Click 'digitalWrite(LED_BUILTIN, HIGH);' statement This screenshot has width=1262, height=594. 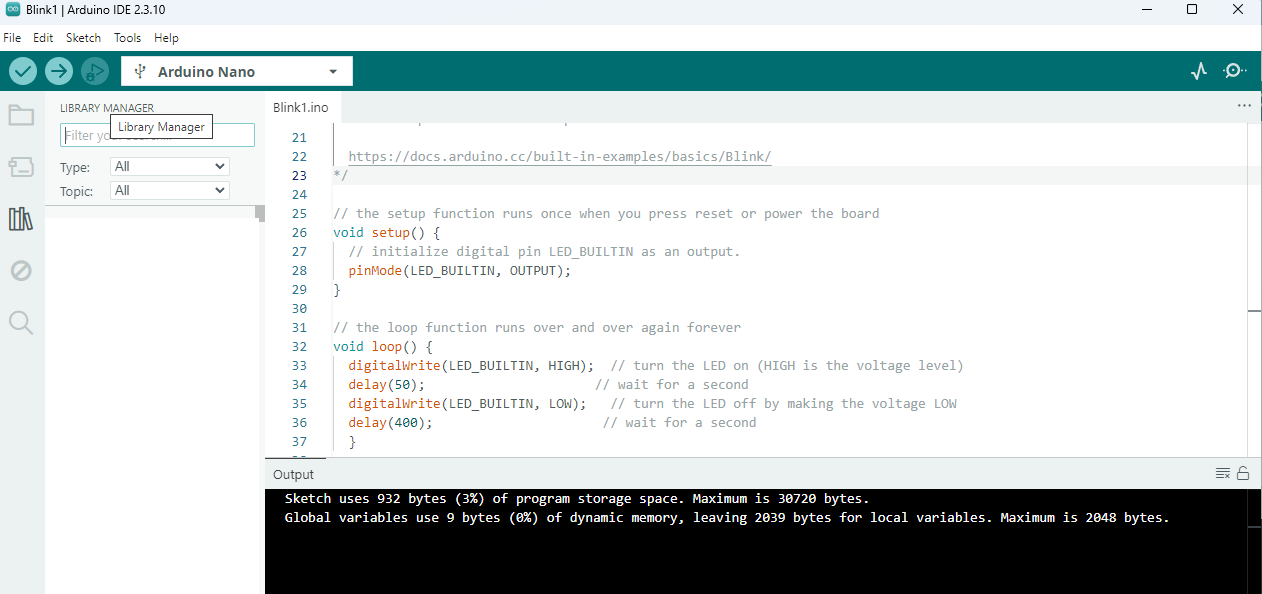click(471, 366)
